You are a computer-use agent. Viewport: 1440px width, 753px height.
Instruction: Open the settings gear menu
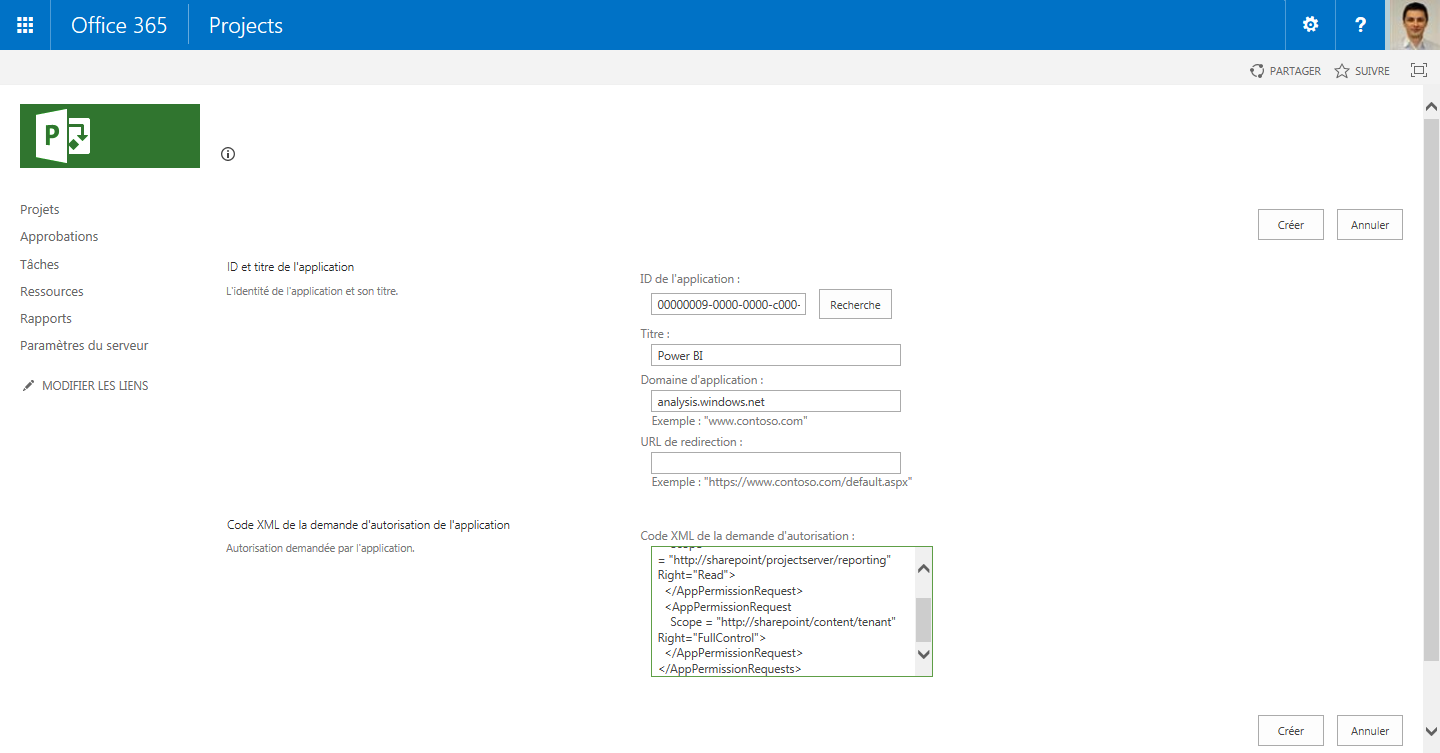(x=1310, y=25)
